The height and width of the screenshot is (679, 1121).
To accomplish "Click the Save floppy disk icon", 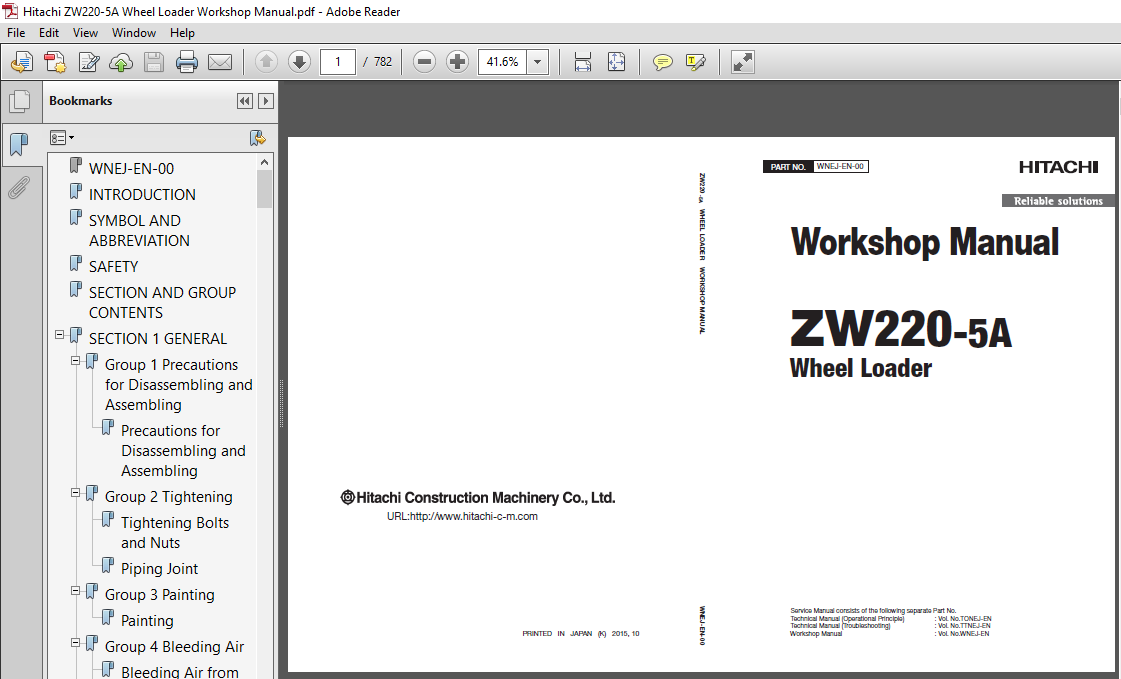I will point(154,62).
